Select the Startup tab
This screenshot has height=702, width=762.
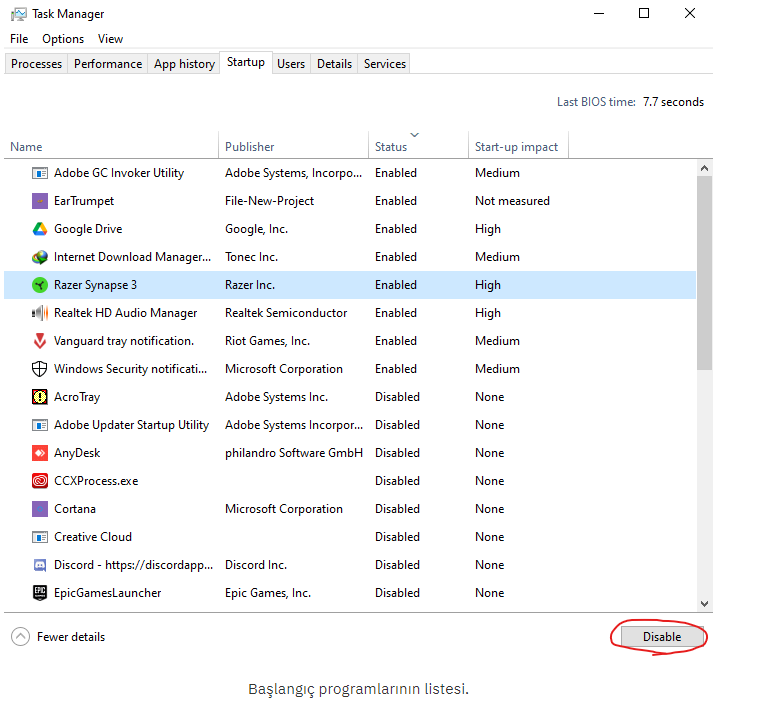(x=246, y=63)
